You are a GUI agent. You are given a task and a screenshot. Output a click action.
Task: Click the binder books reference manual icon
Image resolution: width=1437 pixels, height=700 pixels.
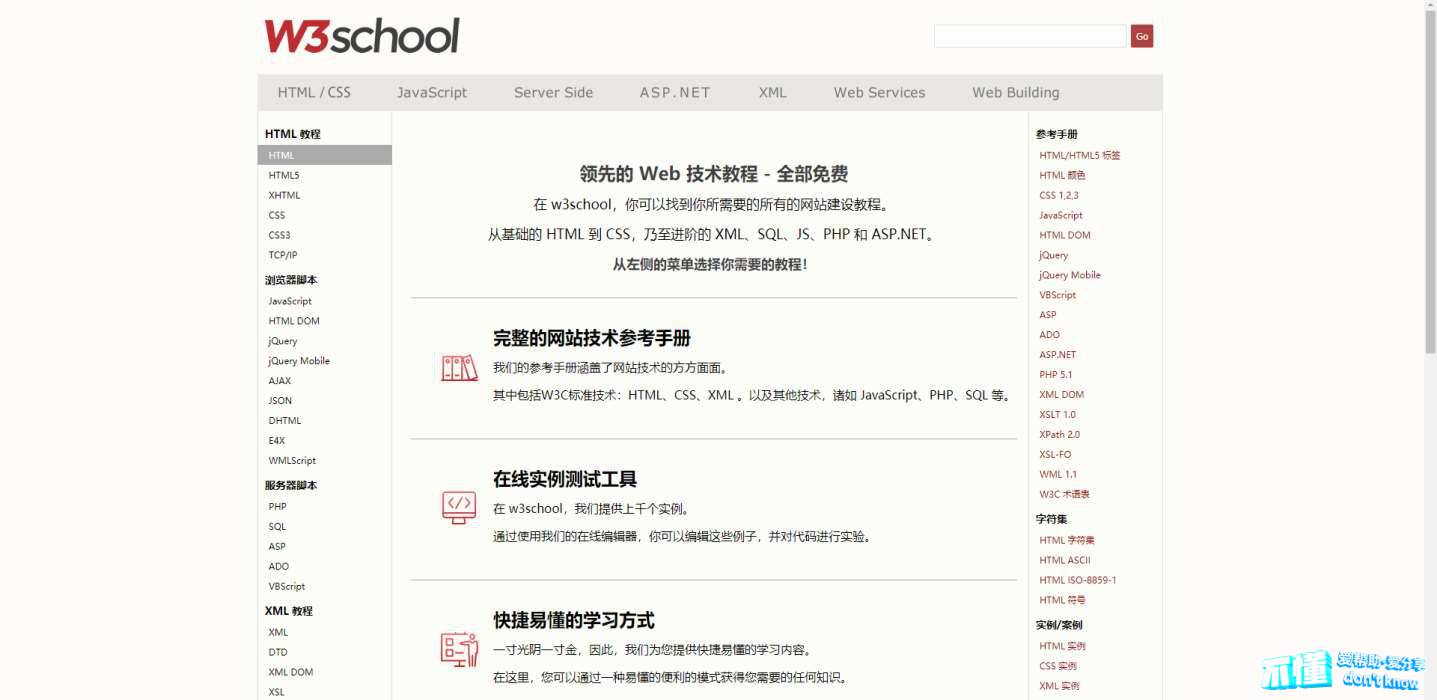pyautogui.click(x=459, y=368)
